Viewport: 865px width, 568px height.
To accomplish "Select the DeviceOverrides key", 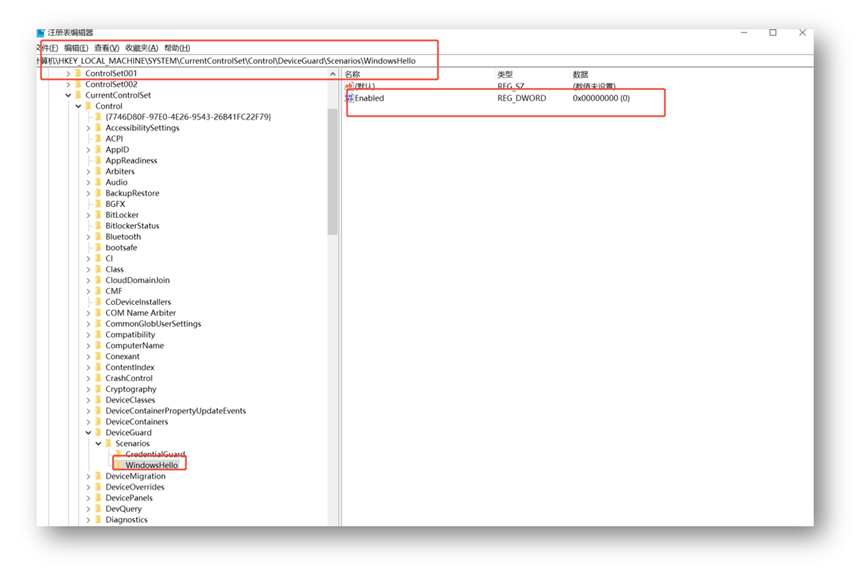I will 135,487.
